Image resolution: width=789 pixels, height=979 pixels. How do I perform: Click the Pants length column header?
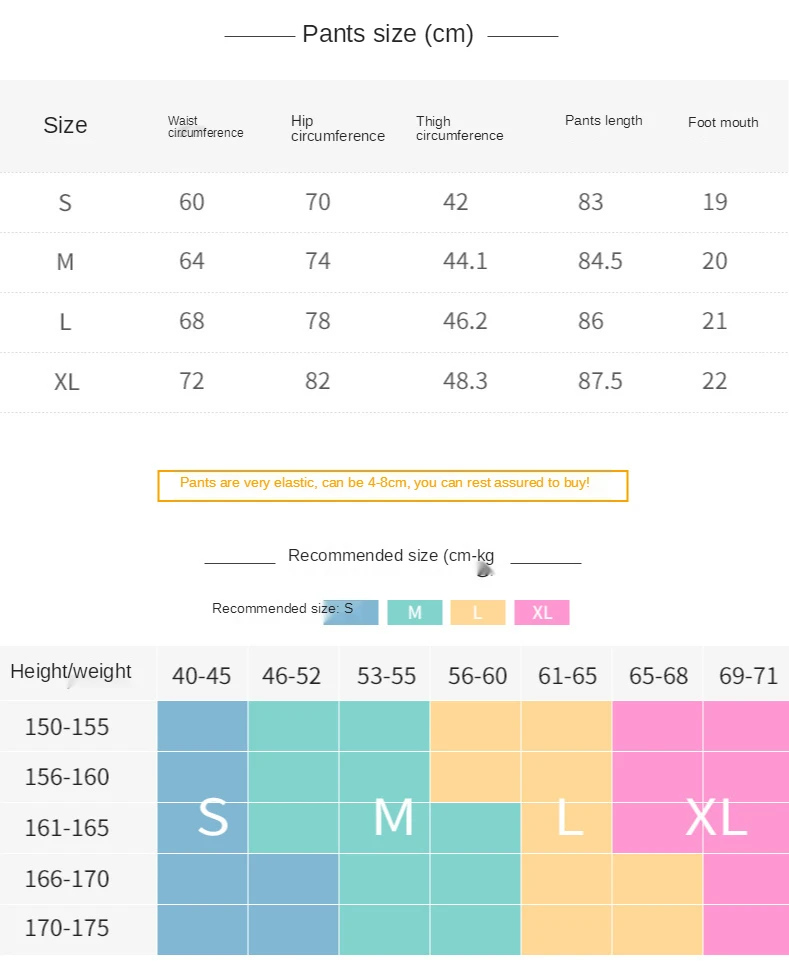[x=603, y=121]
